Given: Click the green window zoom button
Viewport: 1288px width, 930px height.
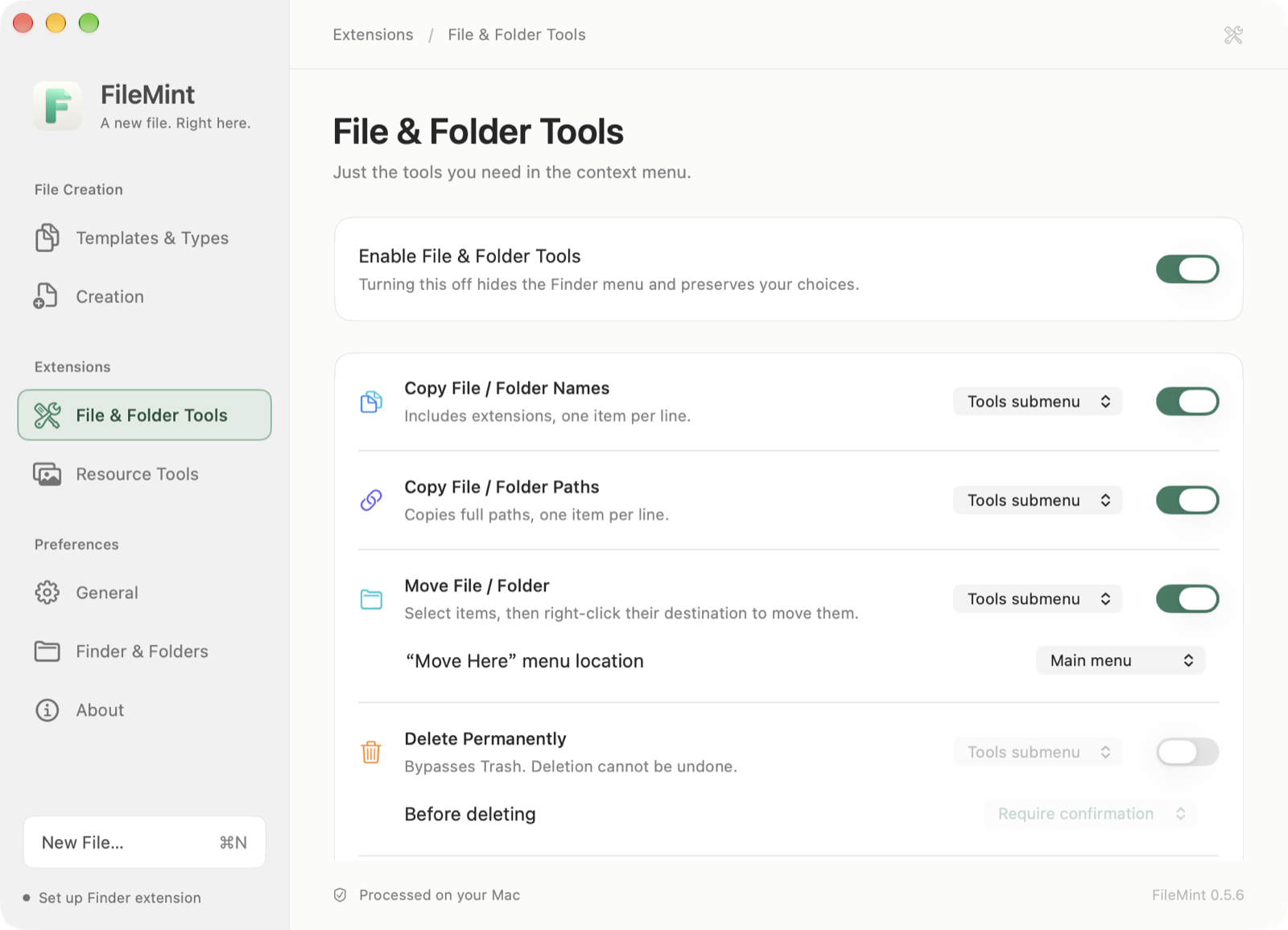Looking at the screenshot, I should pos(89,23).
